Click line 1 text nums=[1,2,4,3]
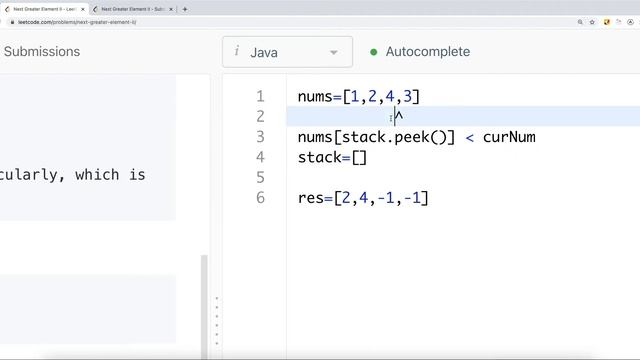640x360 pixels. [x=358, y=97]
